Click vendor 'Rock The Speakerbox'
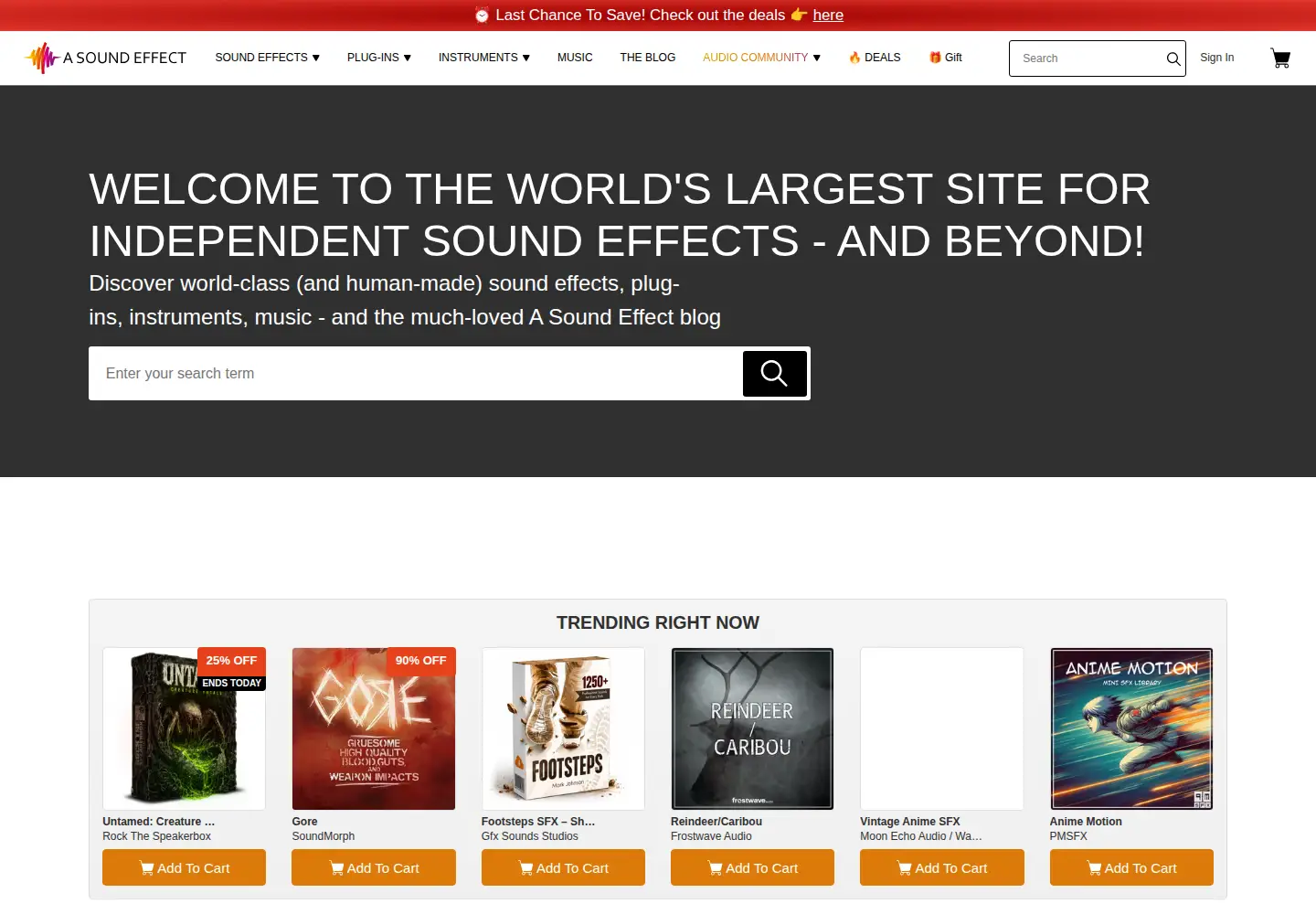The height and width of the screenshot is (914, 1316). point(156,836)
